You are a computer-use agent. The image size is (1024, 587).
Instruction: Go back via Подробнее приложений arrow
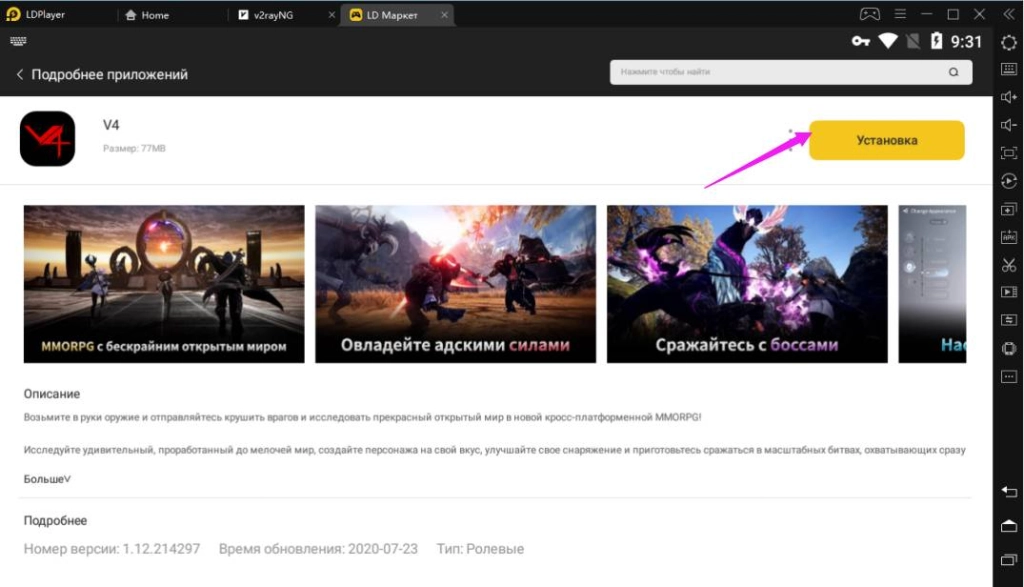19,75
